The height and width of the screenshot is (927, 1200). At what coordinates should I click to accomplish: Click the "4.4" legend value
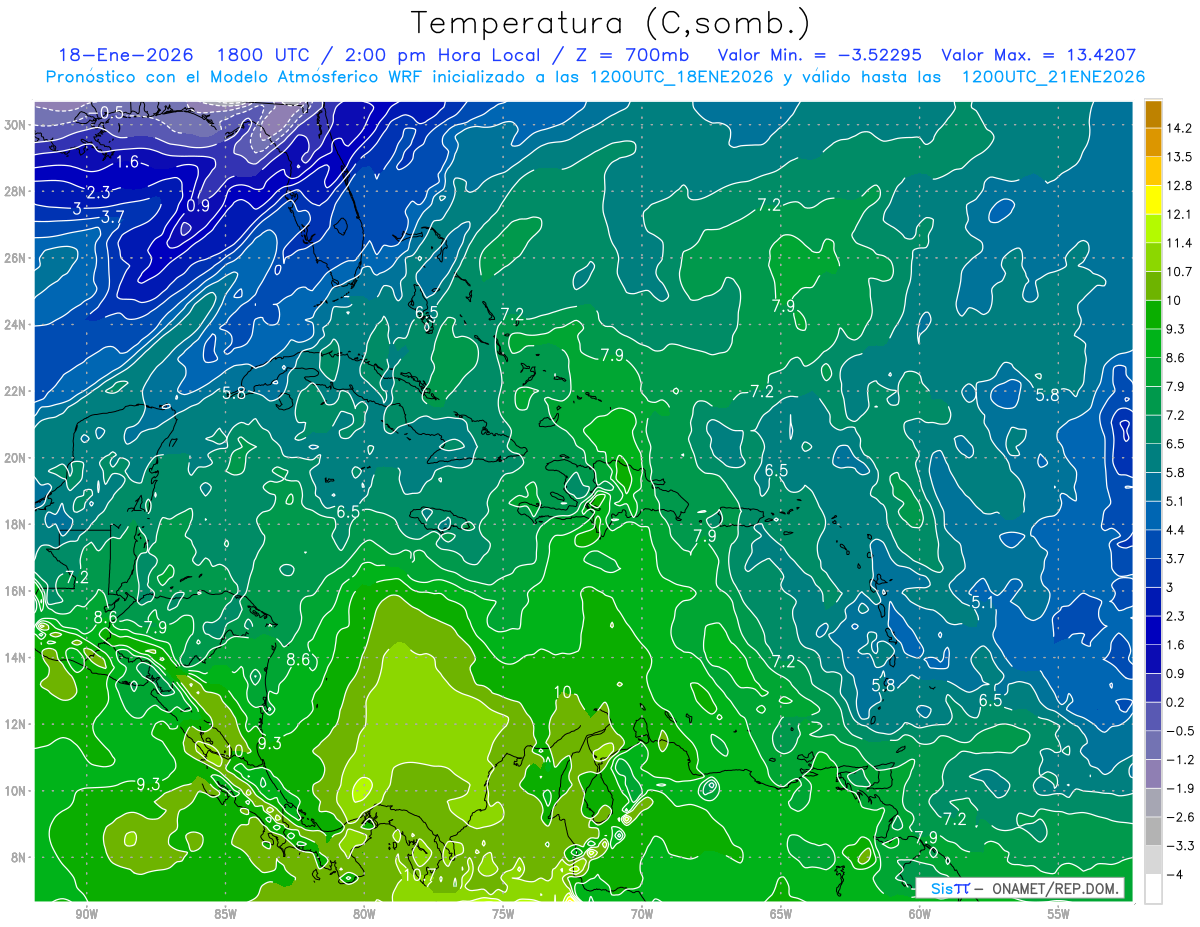1176,530
